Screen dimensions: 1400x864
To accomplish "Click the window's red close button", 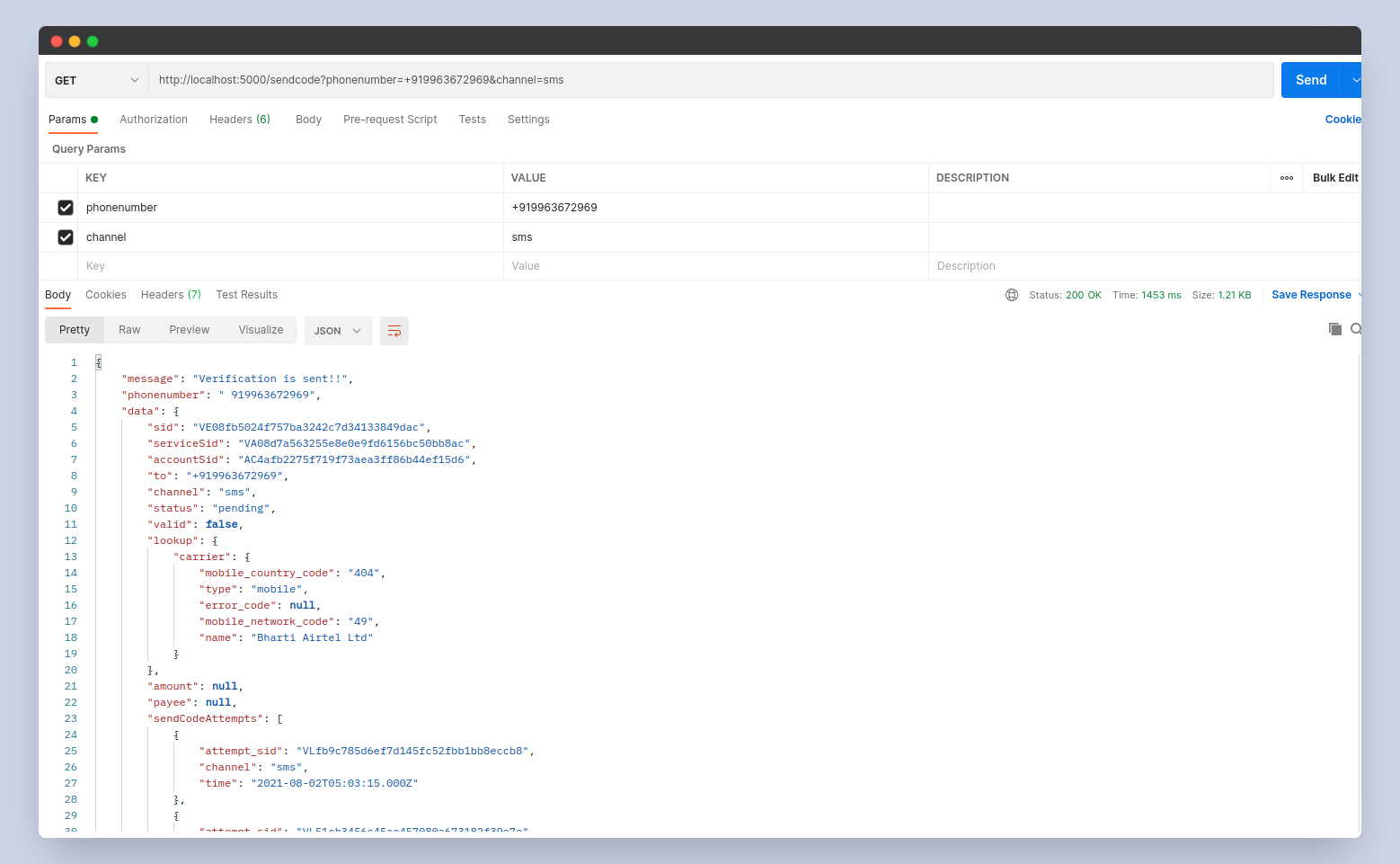I will [x=57, y=41].
